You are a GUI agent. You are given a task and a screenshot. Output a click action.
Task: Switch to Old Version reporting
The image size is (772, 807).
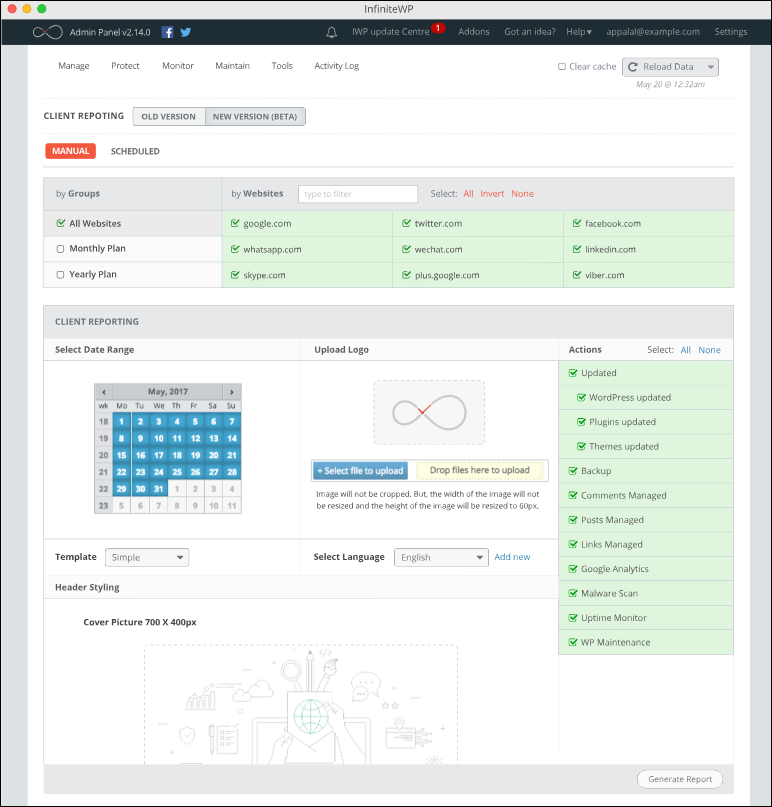click(169, 117)
